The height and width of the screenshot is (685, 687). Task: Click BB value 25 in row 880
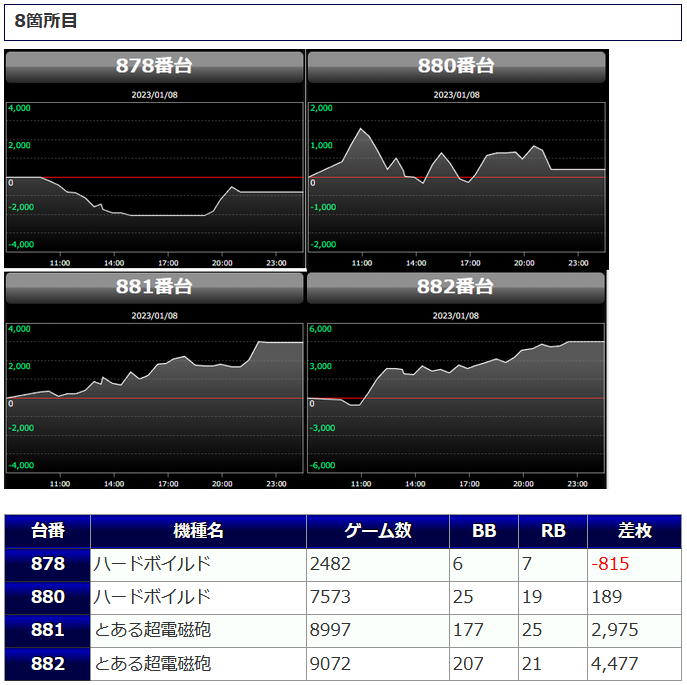point(463,597)
